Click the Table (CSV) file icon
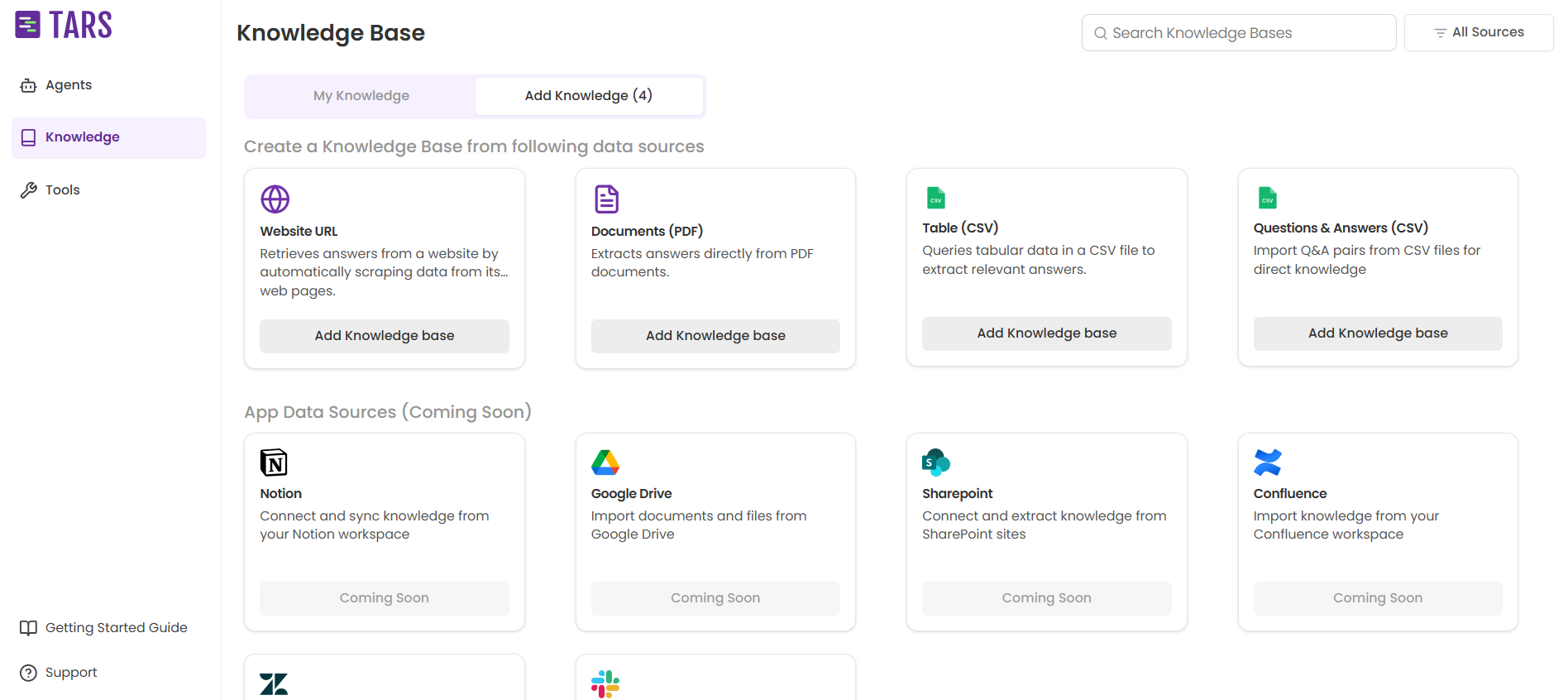Image resolution: width=1568 pixels, height=700 pixels. pos(935,198)
